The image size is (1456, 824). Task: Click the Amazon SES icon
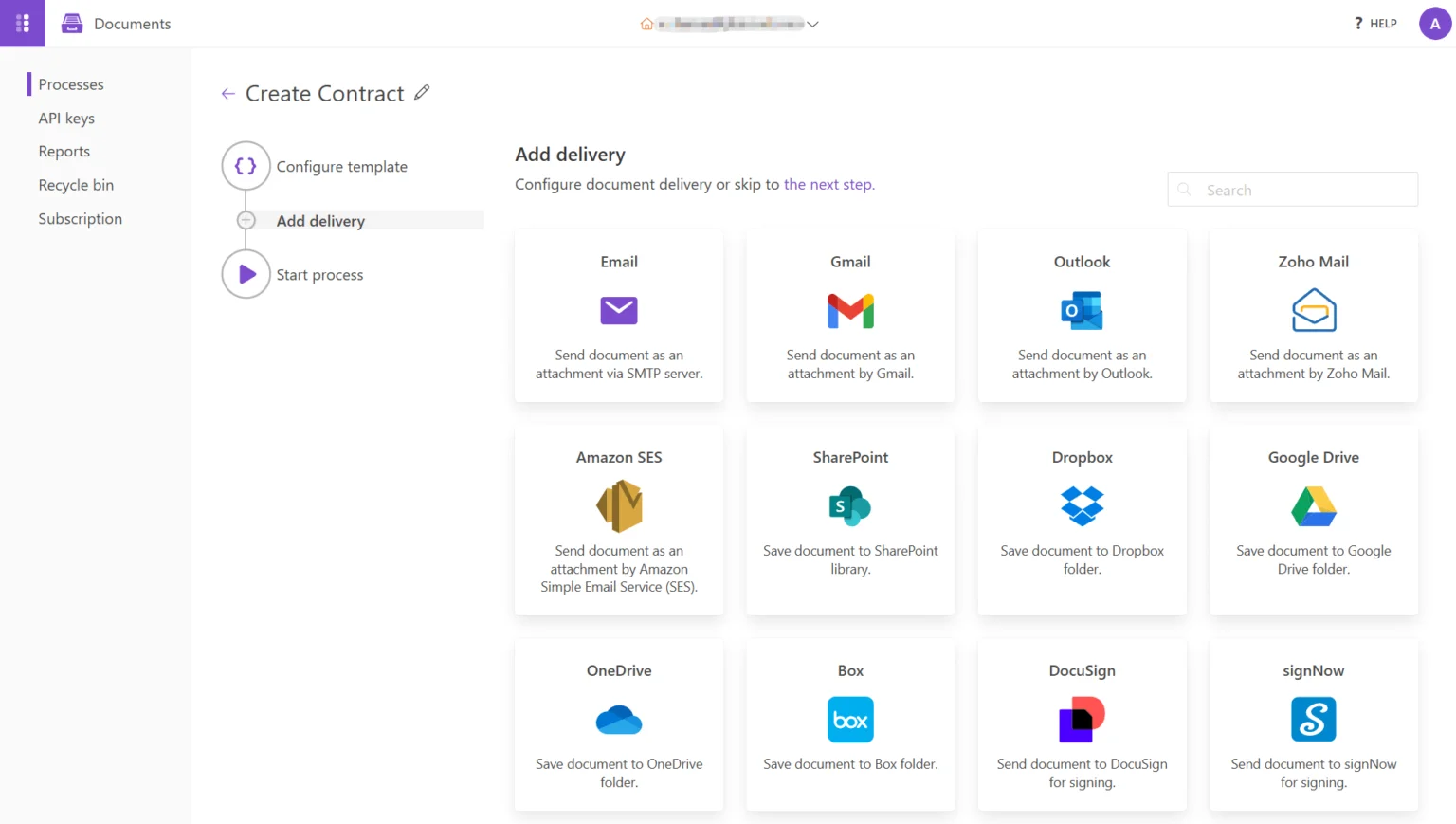click(x=619, y=505)
